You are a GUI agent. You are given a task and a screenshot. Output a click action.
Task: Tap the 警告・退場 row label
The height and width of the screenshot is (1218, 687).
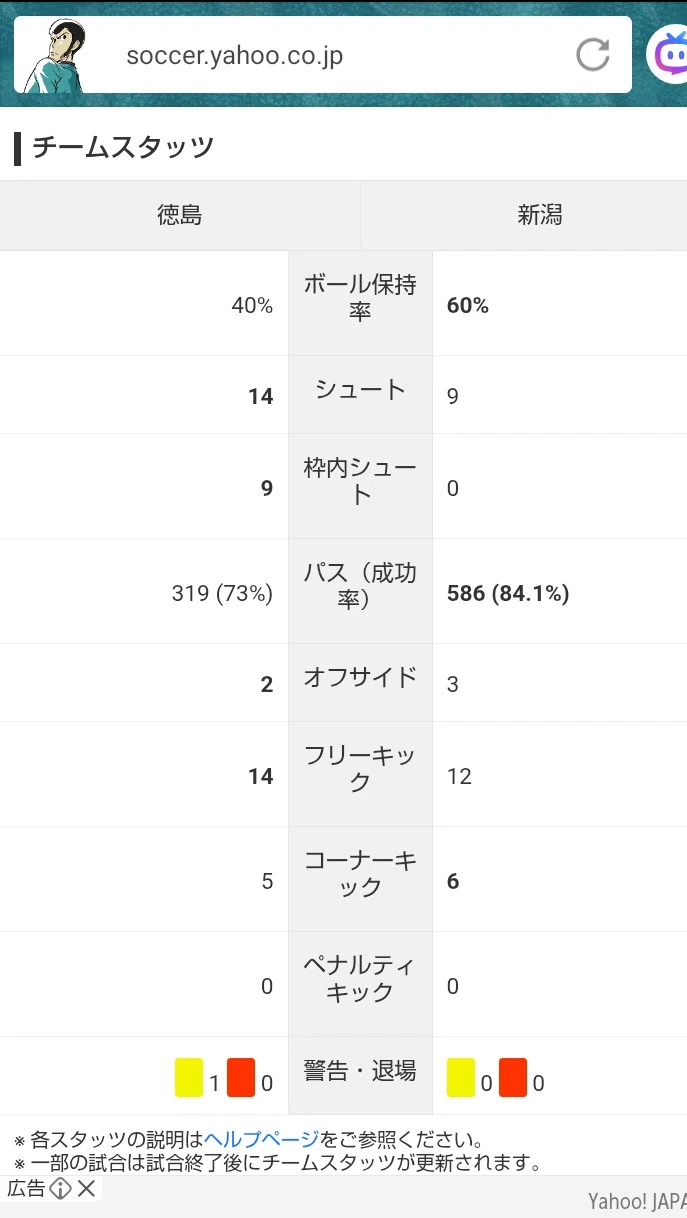click(360, 1071)
